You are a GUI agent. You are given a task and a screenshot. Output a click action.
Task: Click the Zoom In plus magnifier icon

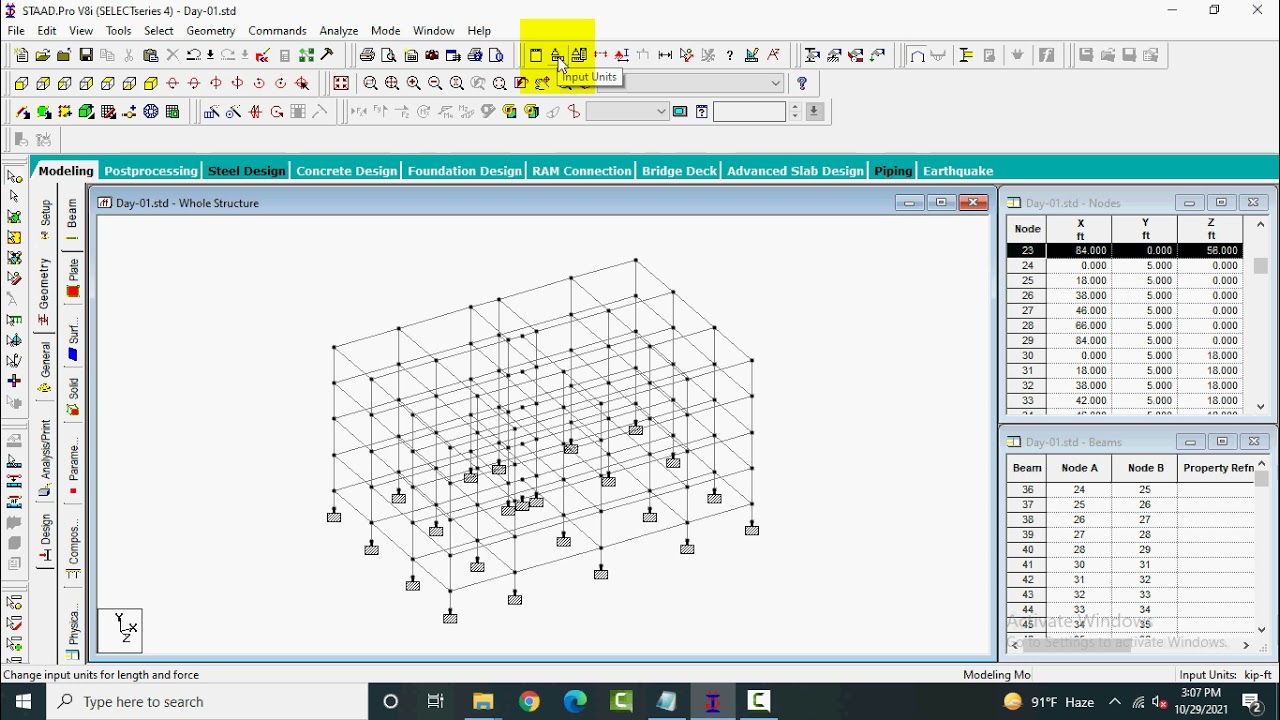[413, 84]
